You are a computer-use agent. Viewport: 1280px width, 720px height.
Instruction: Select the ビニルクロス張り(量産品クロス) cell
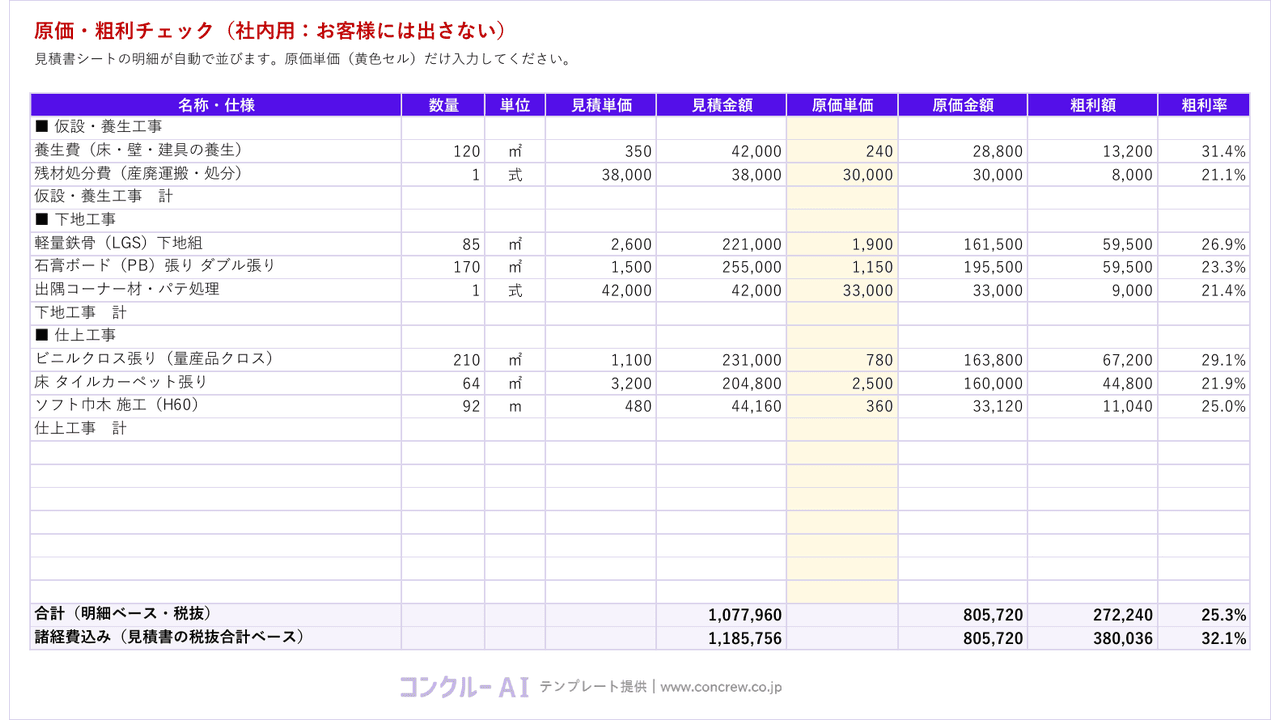tap(216, 360)
